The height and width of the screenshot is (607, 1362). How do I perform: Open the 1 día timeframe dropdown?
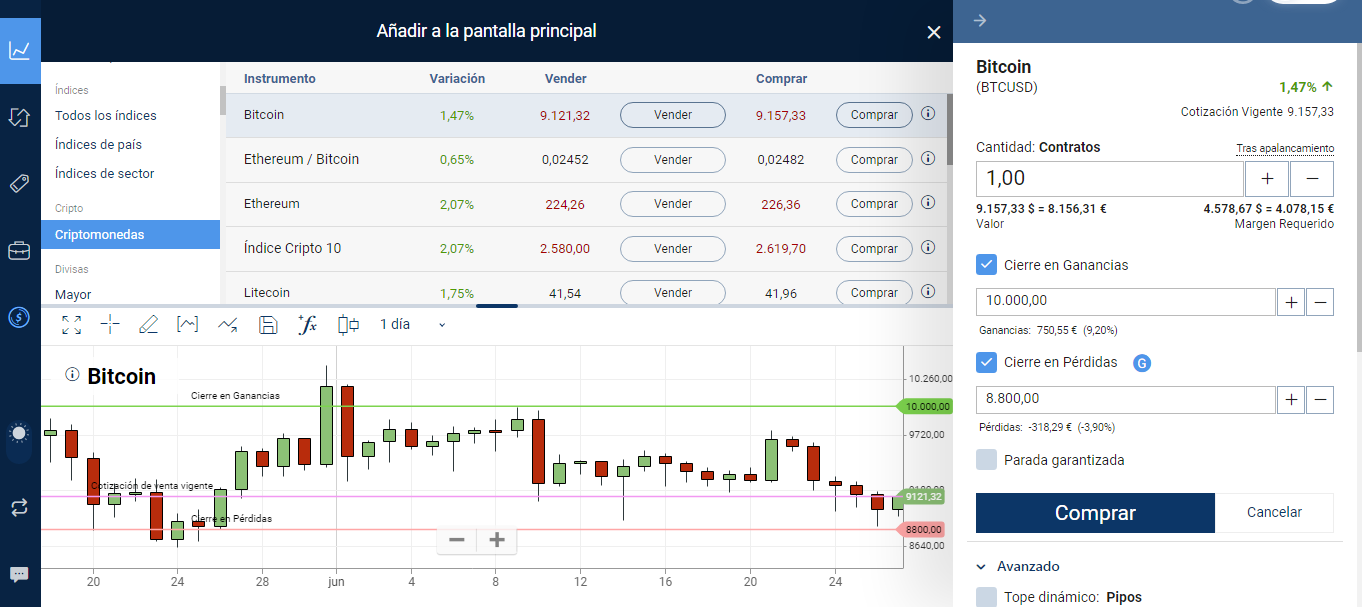(412, 324)
